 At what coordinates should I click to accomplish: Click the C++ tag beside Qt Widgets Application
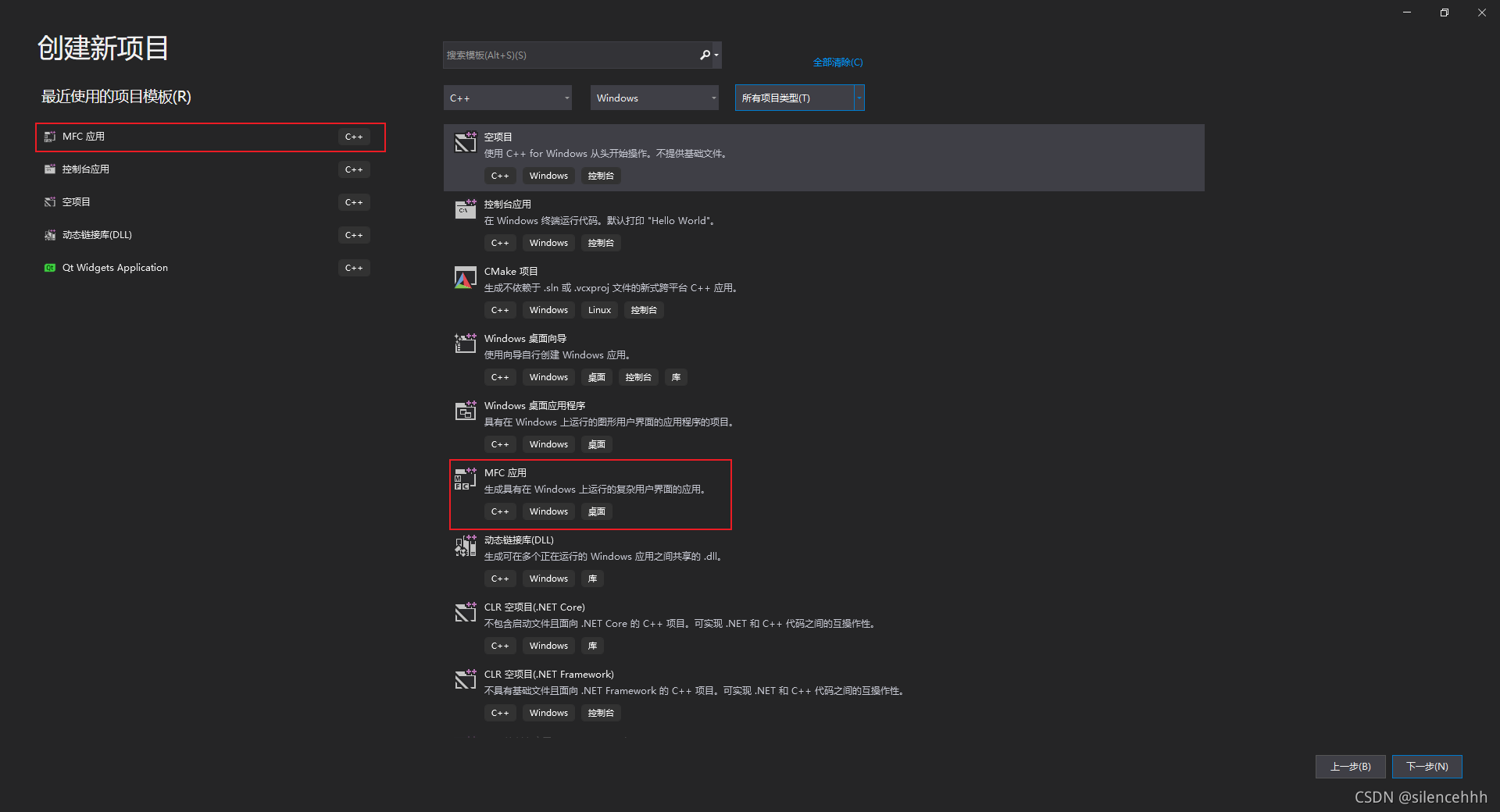pos(354,268)
